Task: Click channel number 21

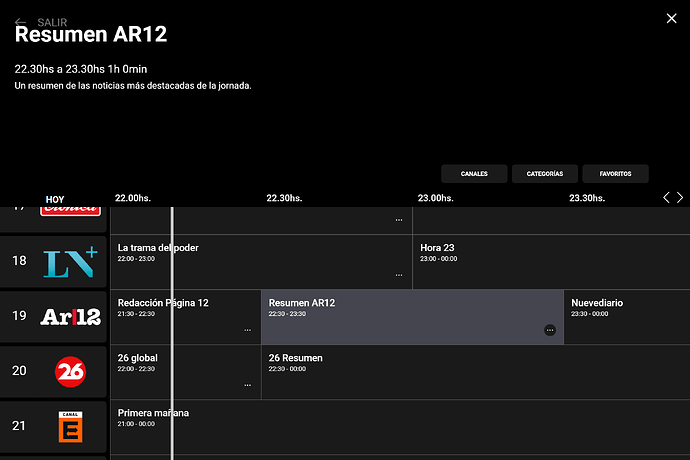Action: 19,426
